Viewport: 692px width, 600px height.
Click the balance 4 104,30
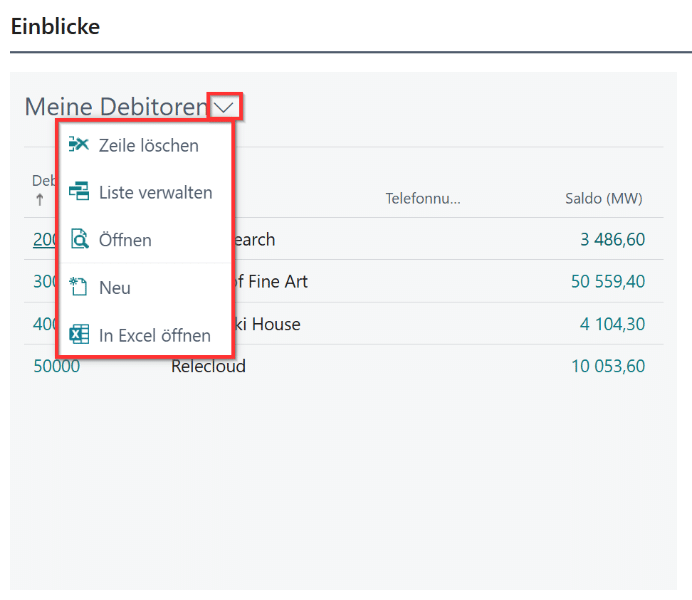612,324
